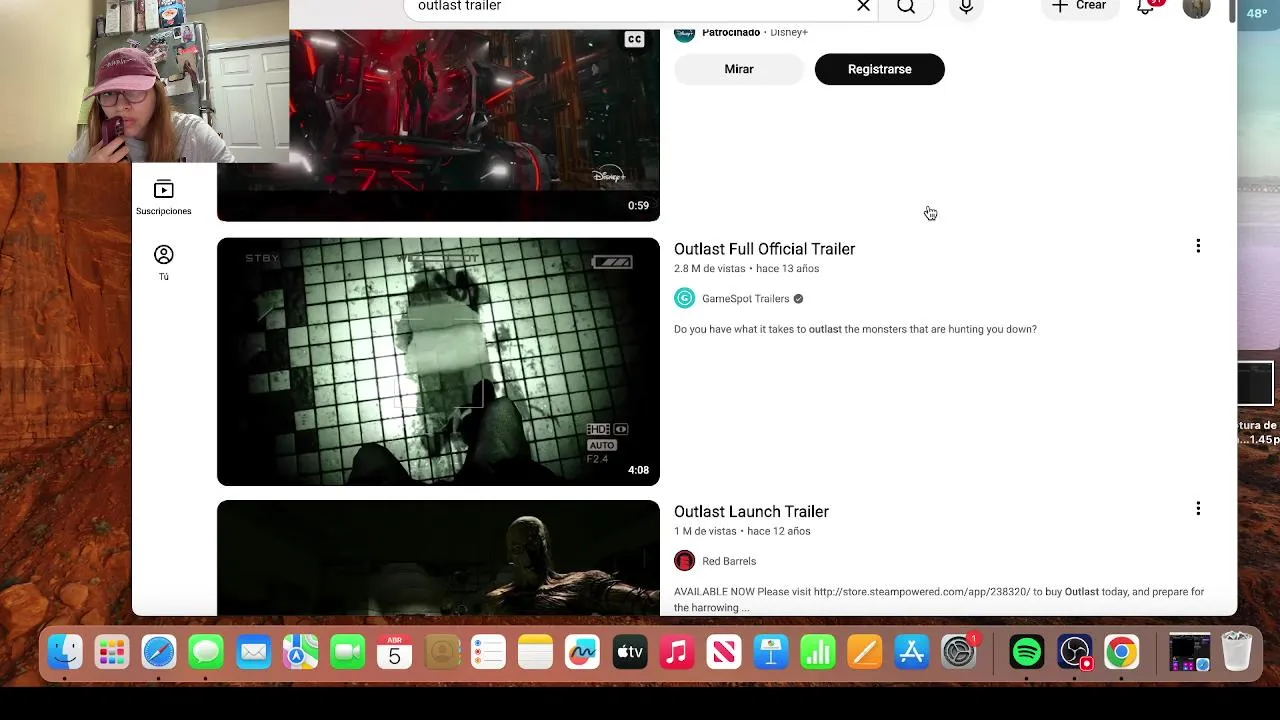Open the screenshot stack in the Dock

click(x=1189, y=653)
